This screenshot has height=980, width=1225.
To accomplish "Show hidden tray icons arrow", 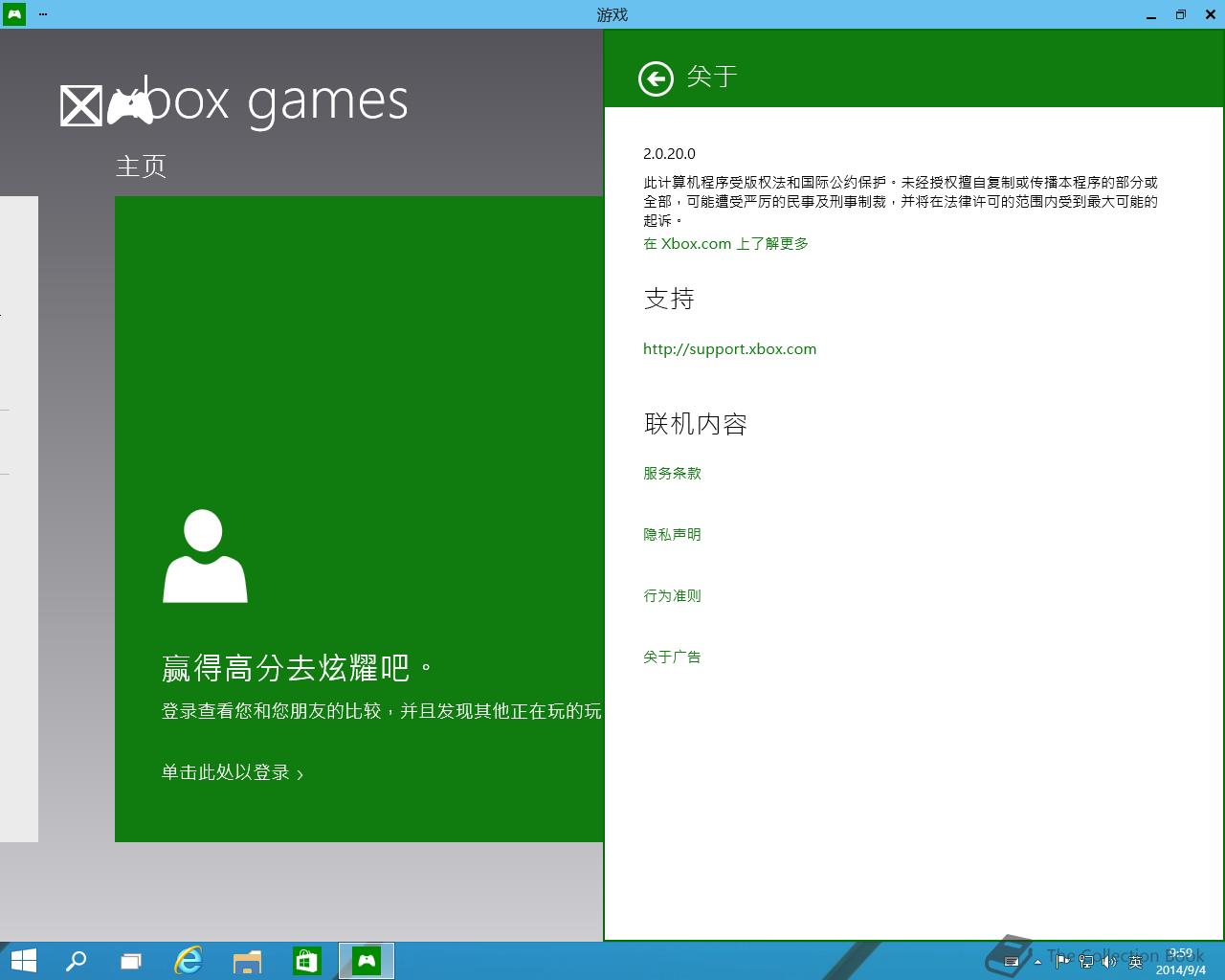I will [1037, 962].
